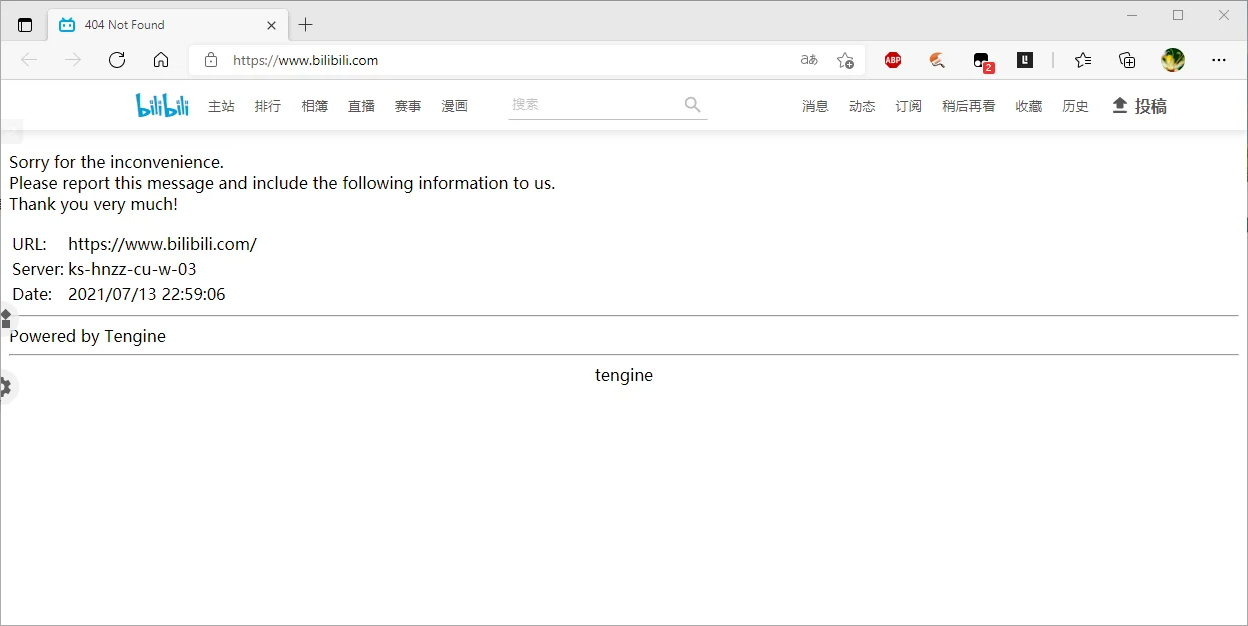Open the 直播 live page

[x=361, y=106]
